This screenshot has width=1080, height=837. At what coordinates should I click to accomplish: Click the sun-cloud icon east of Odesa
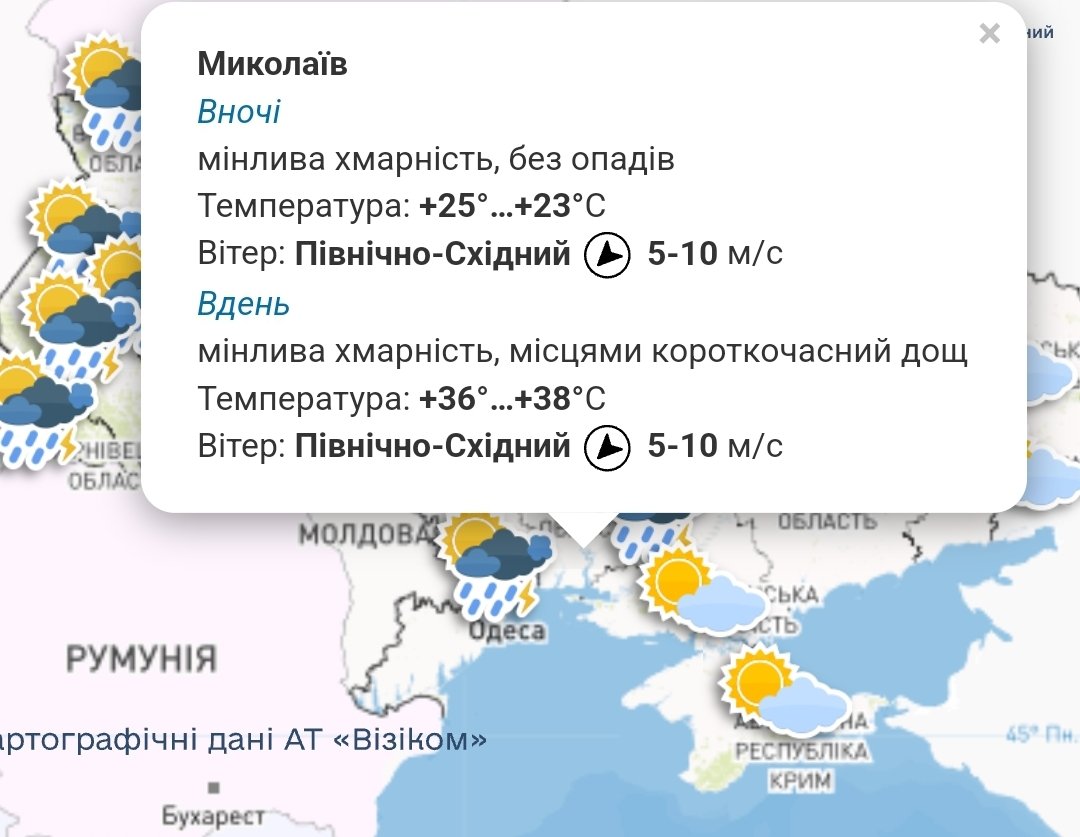pos(702,594)
